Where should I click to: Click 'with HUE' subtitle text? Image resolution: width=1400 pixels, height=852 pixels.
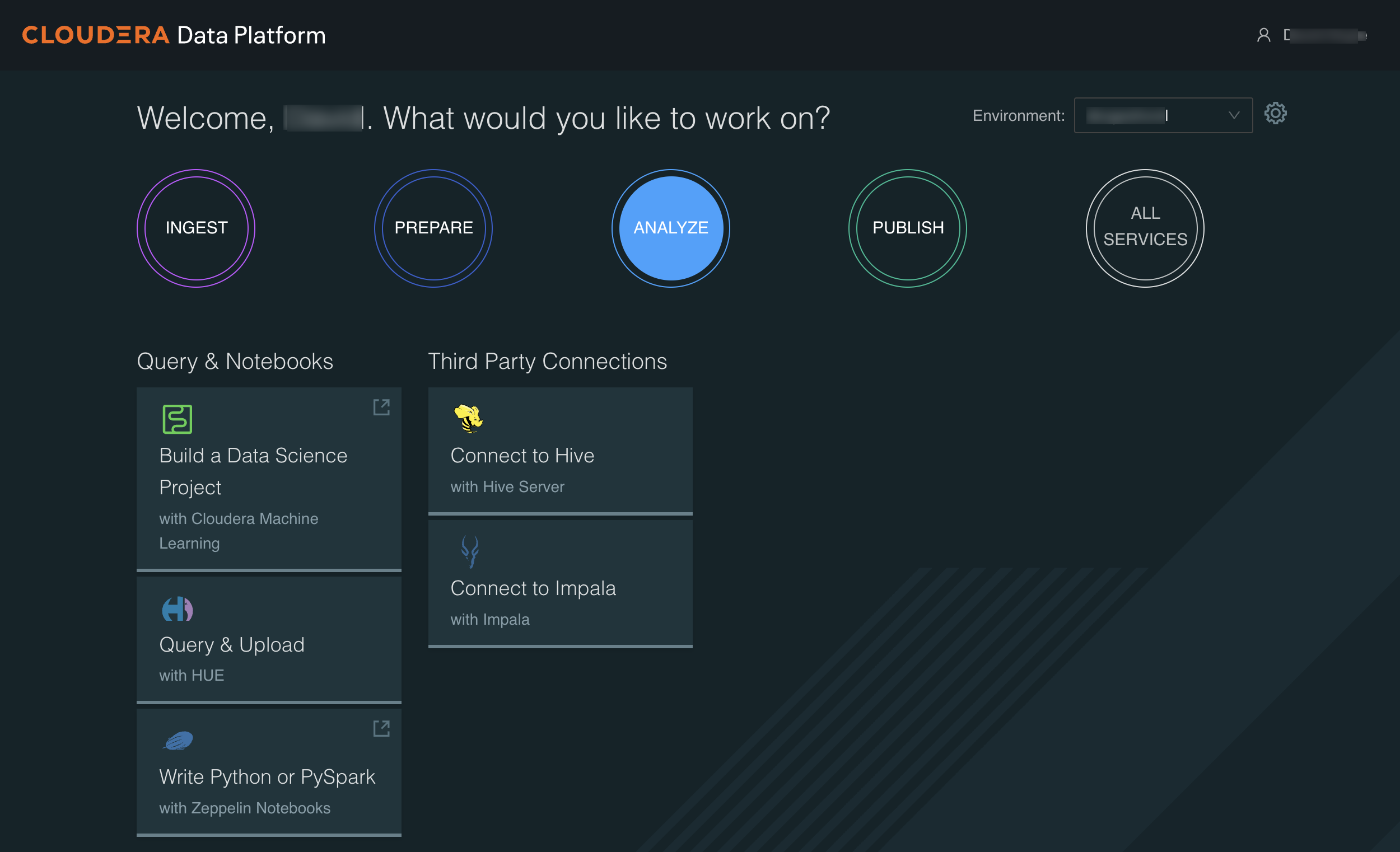(x=192, y=675)
